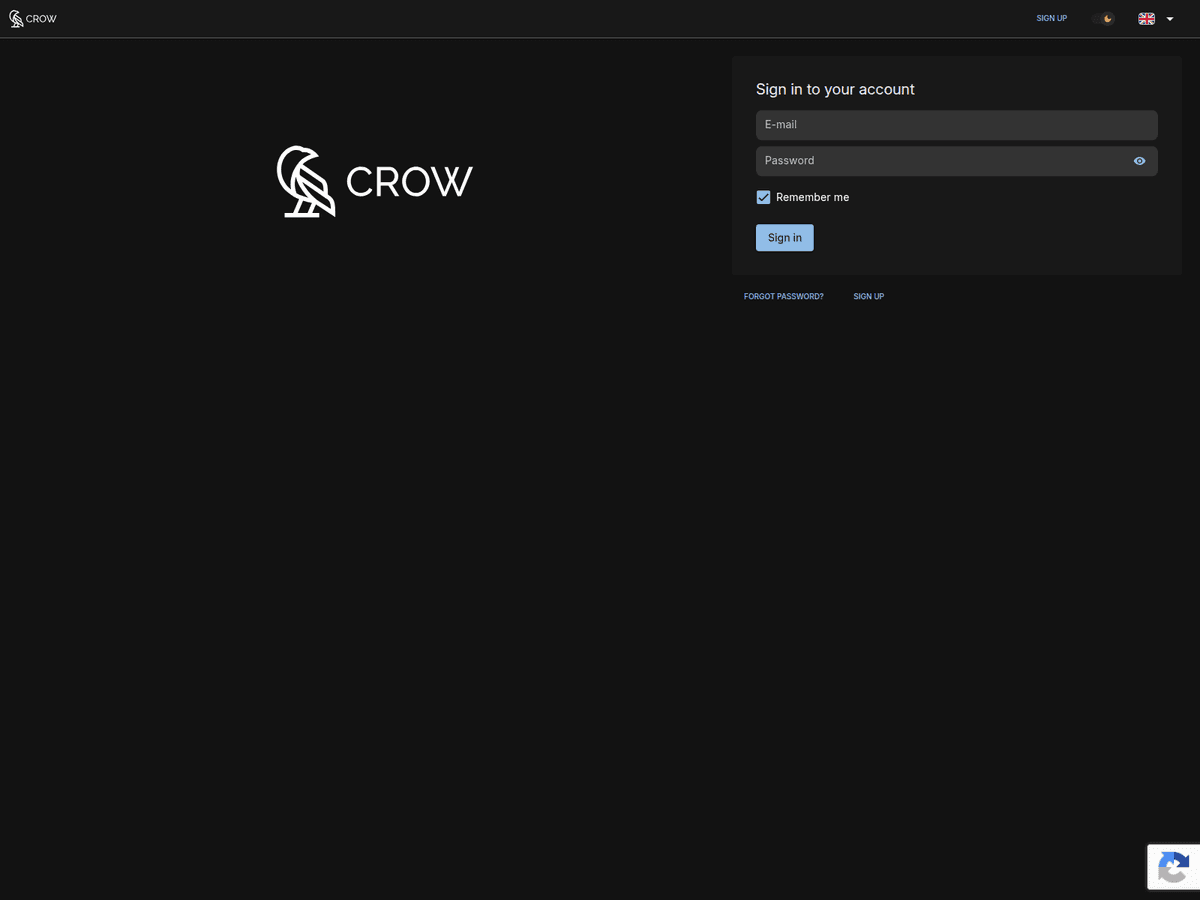Image resolution: width=1200 pixels, height=900 pixels.
Task: Click the reCAPTCHA badge
Action: (x=1173, y=867)
